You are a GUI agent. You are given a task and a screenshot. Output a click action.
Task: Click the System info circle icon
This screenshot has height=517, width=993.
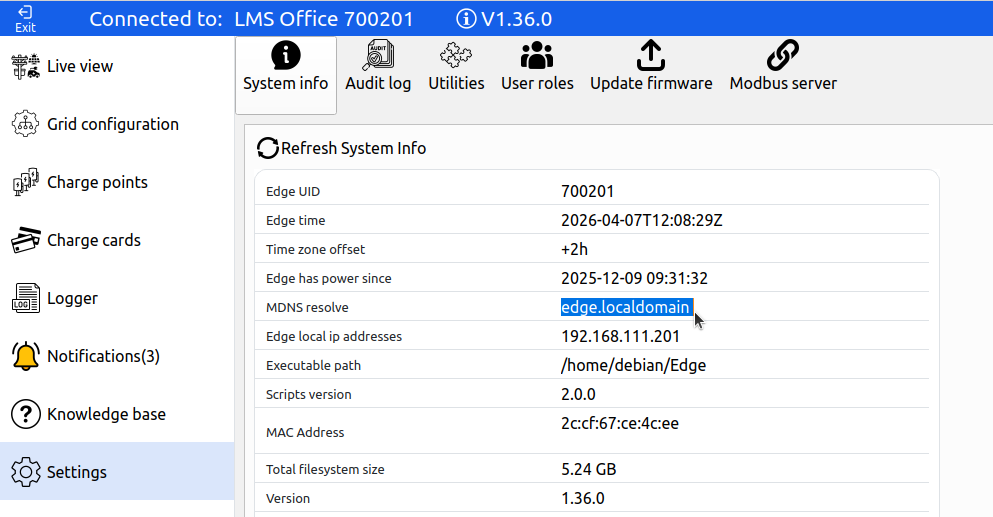[286, 56]
